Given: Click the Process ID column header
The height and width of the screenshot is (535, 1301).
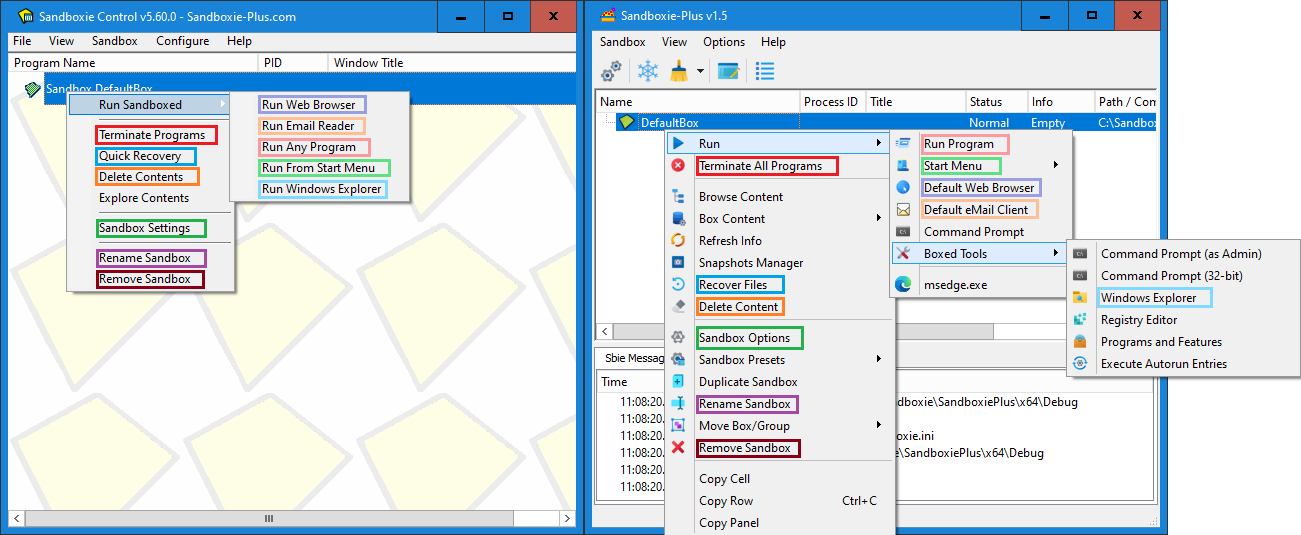Looking at the screenshot, I should (x=830, y=102).
